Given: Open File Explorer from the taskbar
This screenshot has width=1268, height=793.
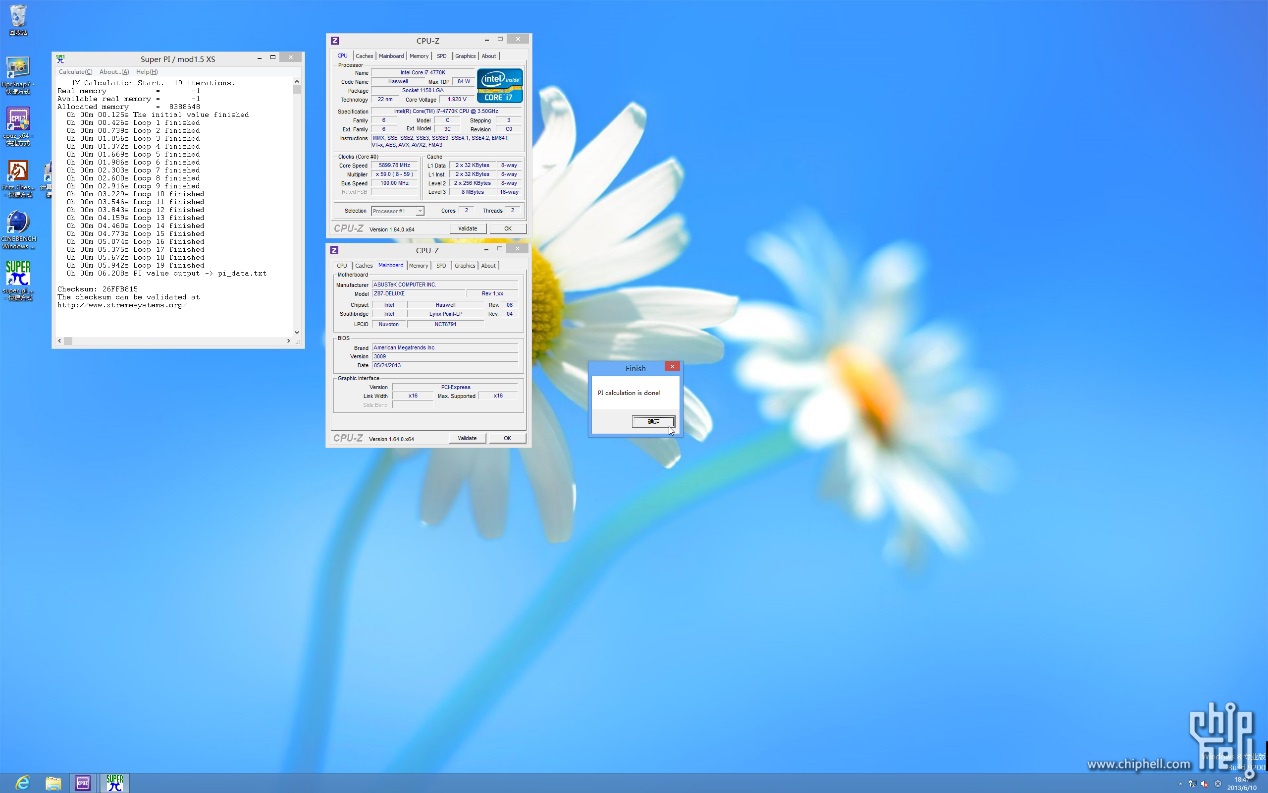Looking at the screenshot, I should coord(53,782).
